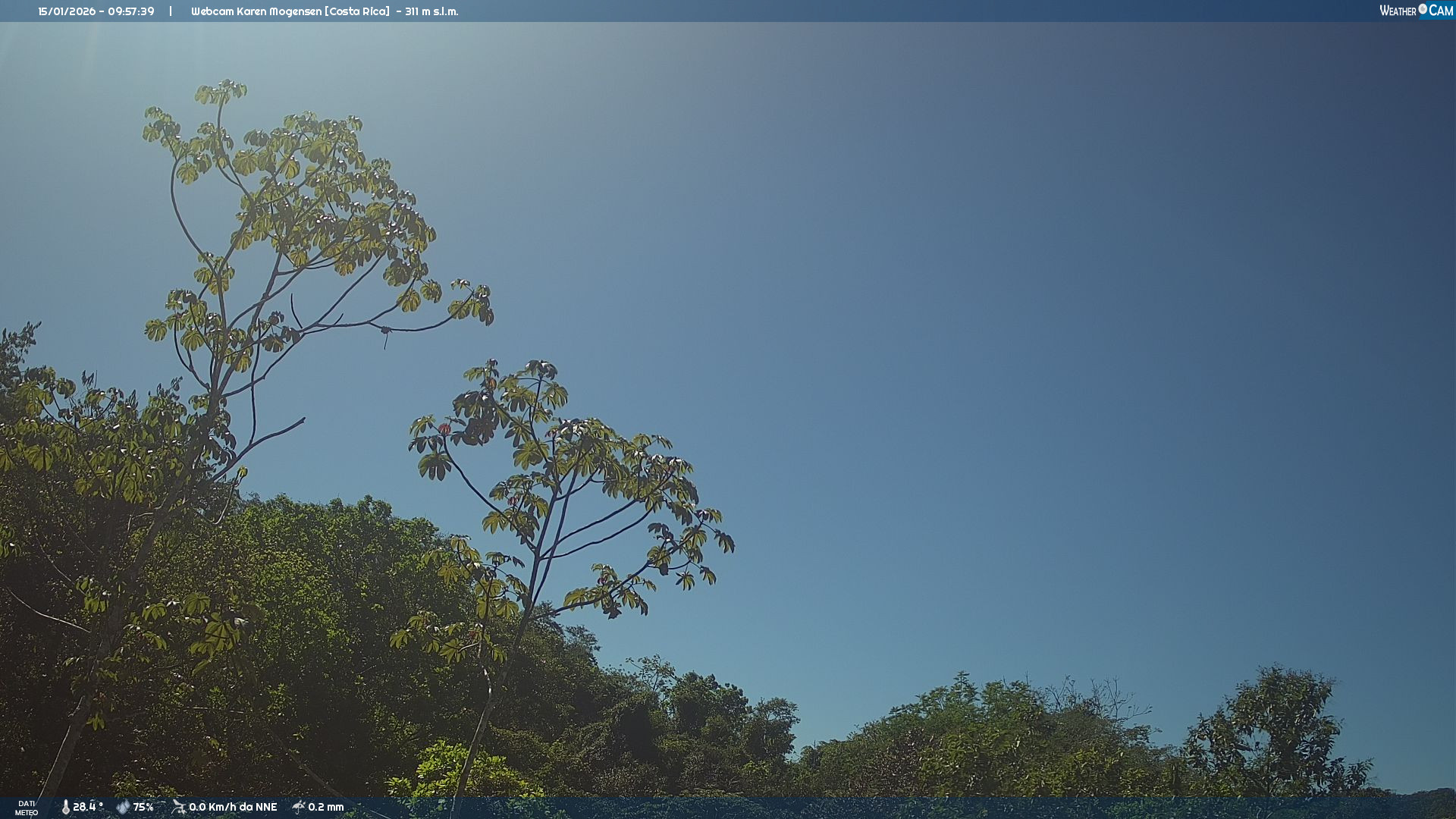Click the 28.4° temperature reading
Image resolution: width=1456 pixels, height=819 pixels.
(x=88, y=807)
